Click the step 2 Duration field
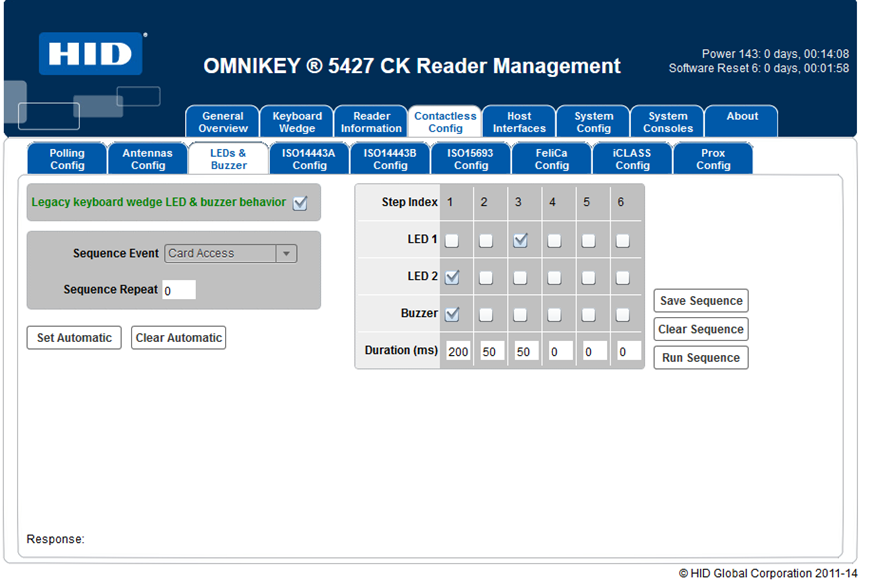The height and width of the screenshot is (584, 875). coord(492,351)
